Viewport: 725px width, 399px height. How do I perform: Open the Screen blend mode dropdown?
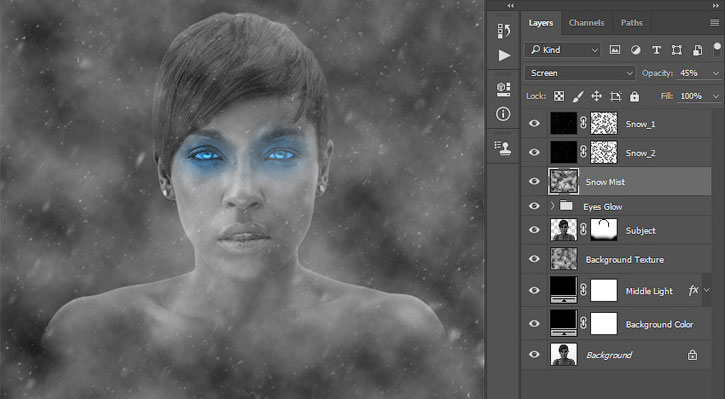[580, 73]
